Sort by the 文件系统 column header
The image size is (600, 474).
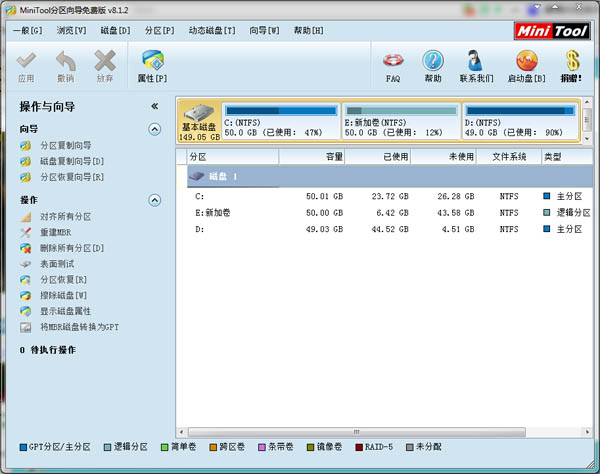click(509, 157)
